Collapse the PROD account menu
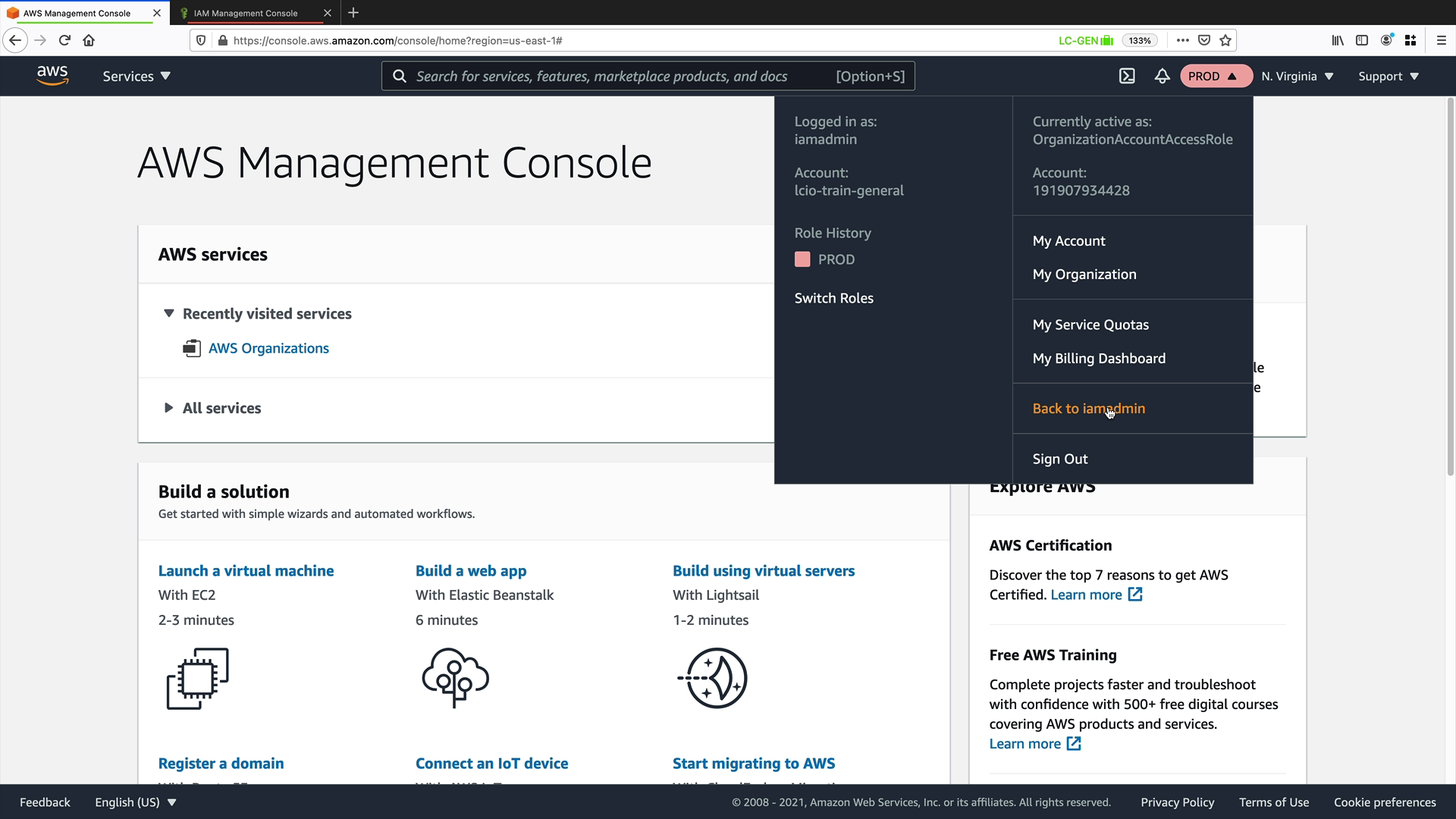The image size is (1456, 819). coord(1215,76)
